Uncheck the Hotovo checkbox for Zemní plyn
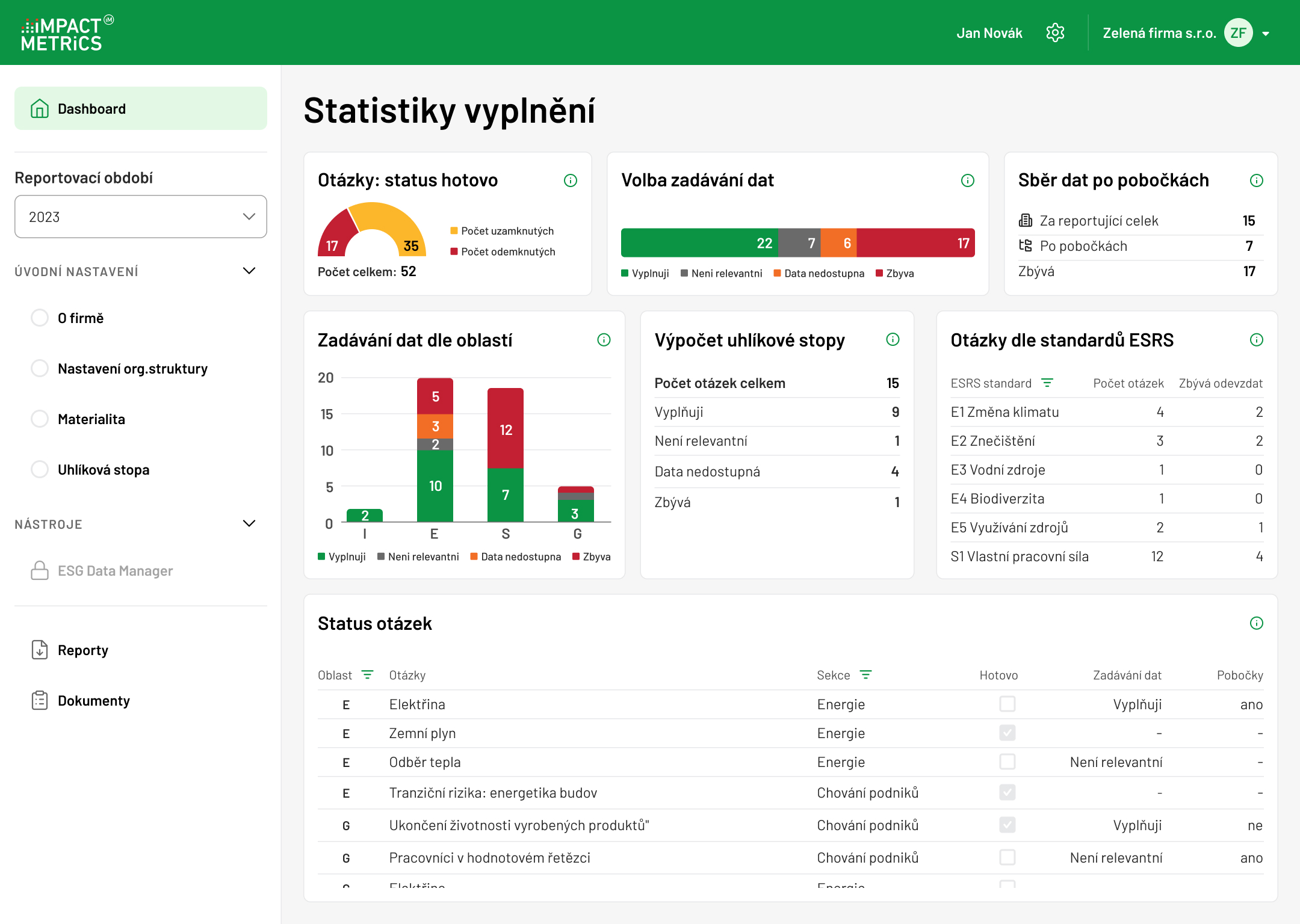1300x924 pixels. 1007,733
